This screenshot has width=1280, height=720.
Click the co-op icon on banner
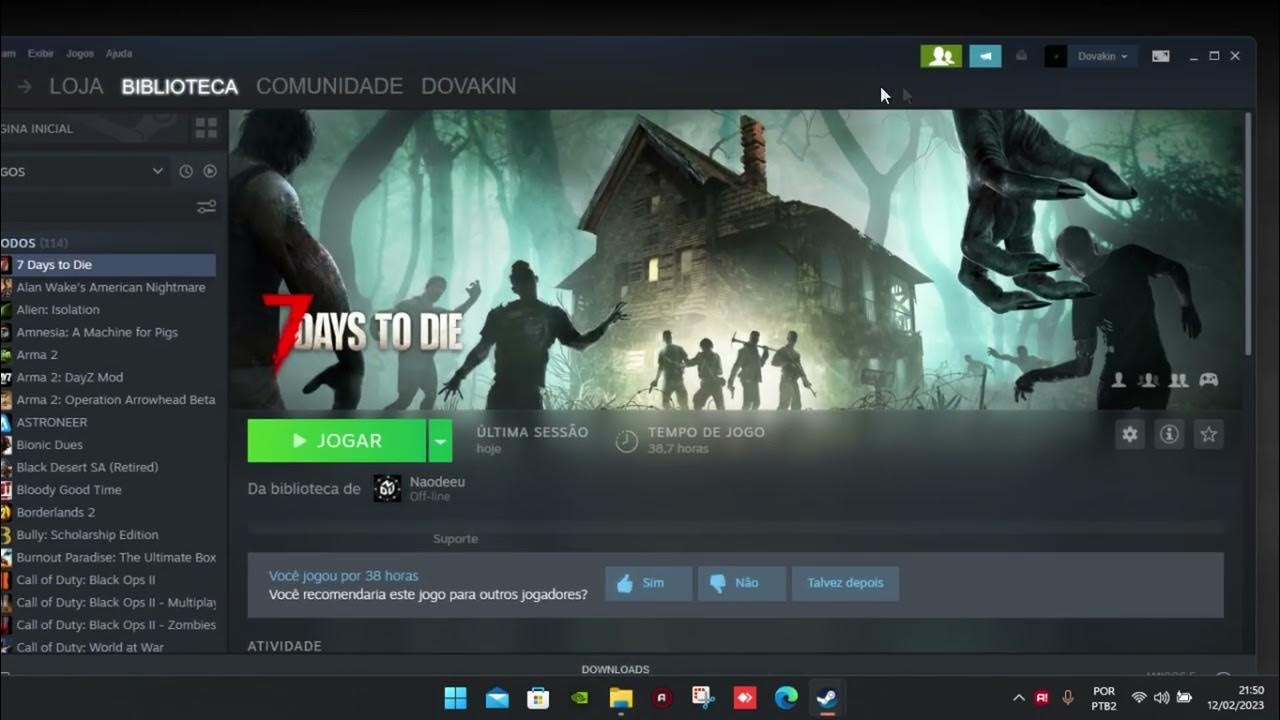pyautogui.click(x=1179, y=380)
